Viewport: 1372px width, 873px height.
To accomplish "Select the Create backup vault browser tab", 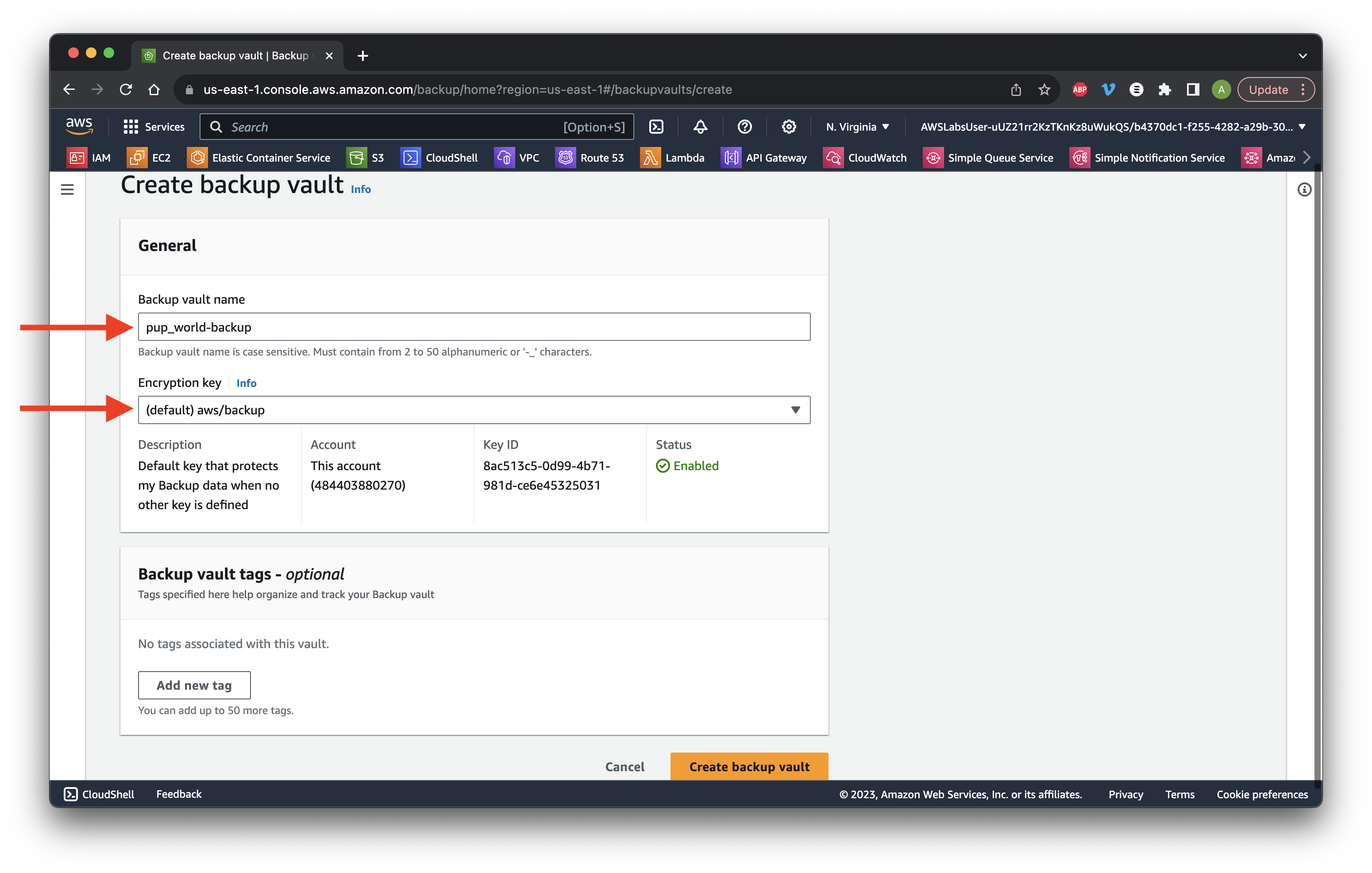I will click(236, 55).
